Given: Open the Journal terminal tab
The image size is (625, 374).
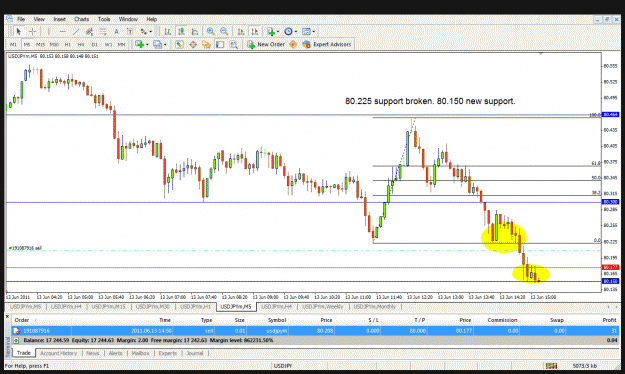Looking at the screenshot, I should click(x=195, y=353).
